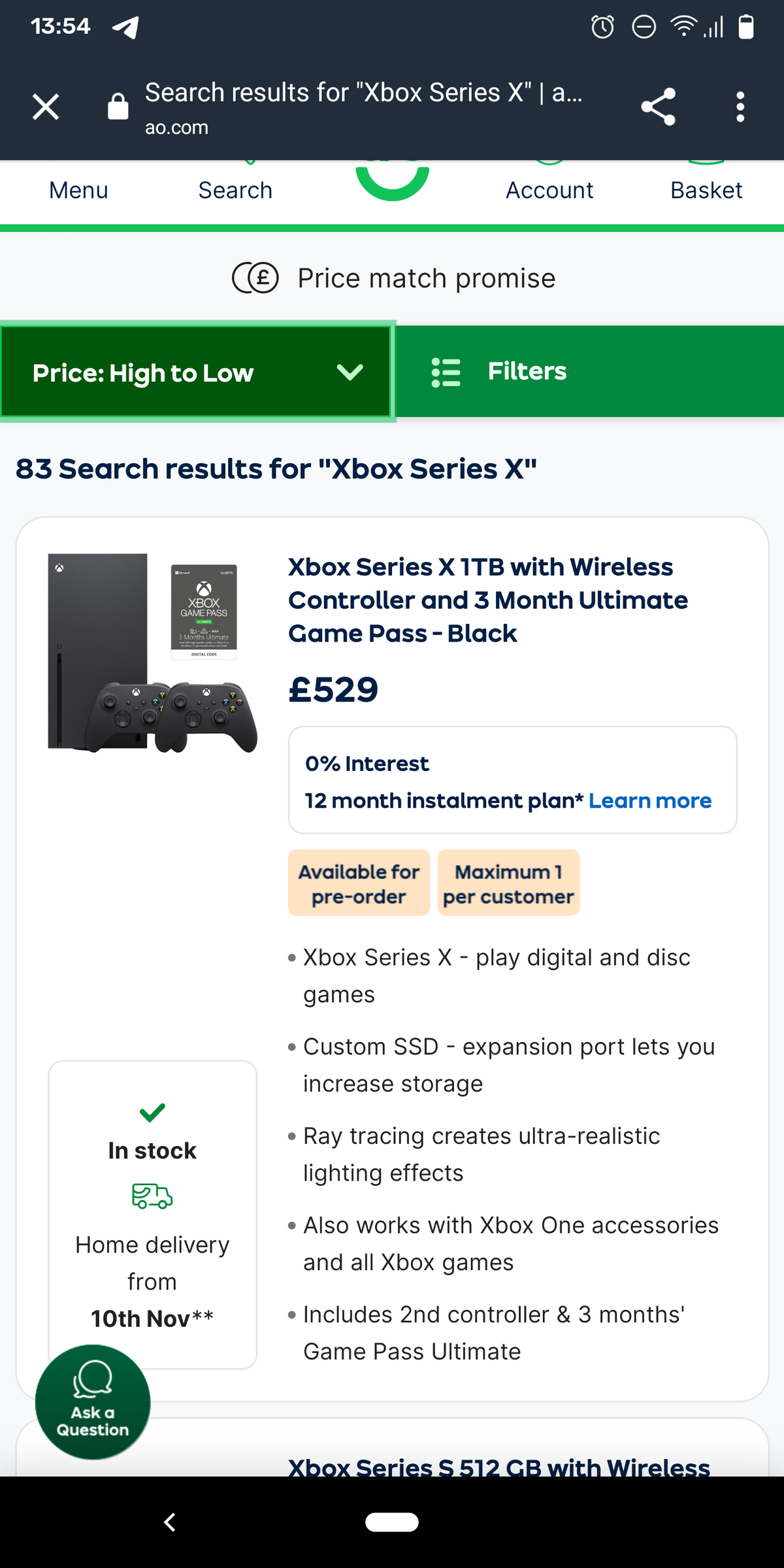Click the Learn more instalment link
Viewport: 784px width, 1568px height.
(x=649, y=800)
